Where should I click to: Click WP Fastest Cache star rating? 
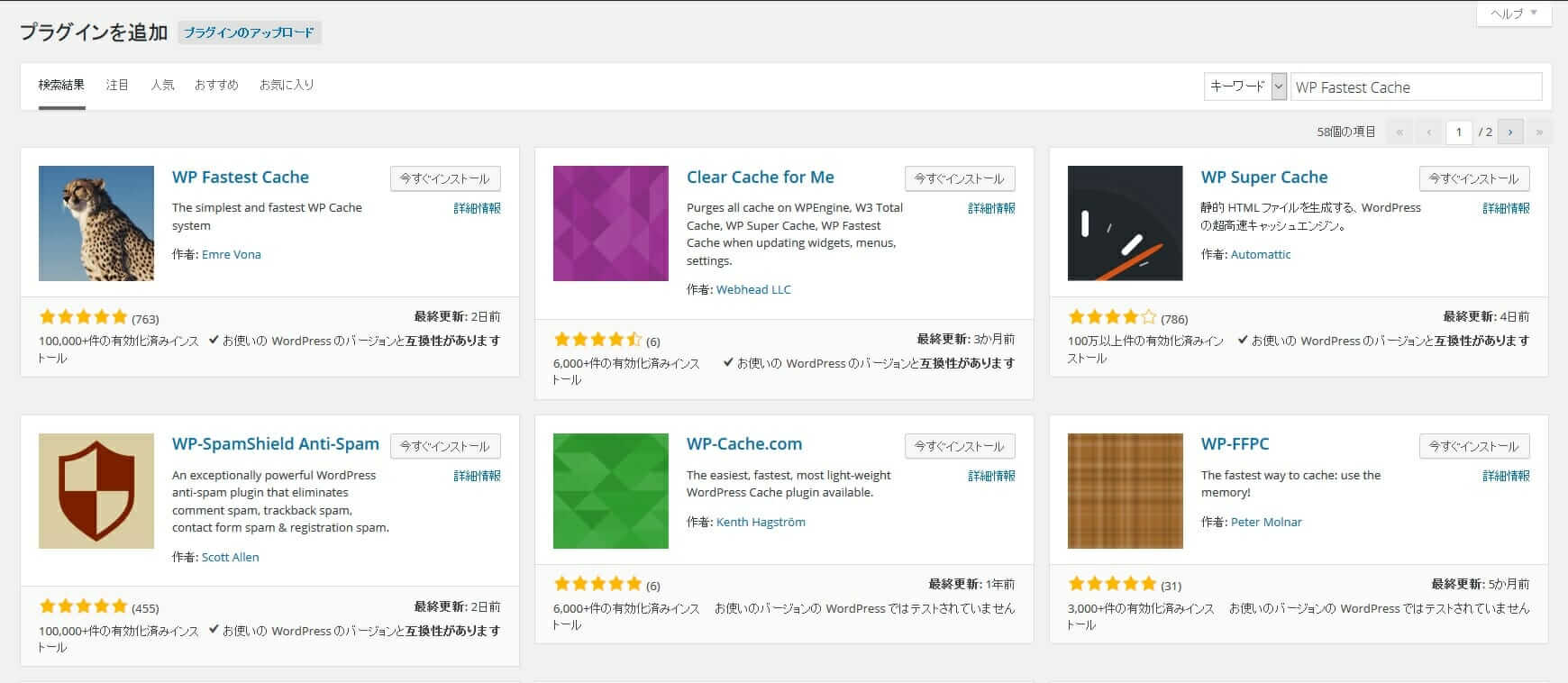click(84, 317)
